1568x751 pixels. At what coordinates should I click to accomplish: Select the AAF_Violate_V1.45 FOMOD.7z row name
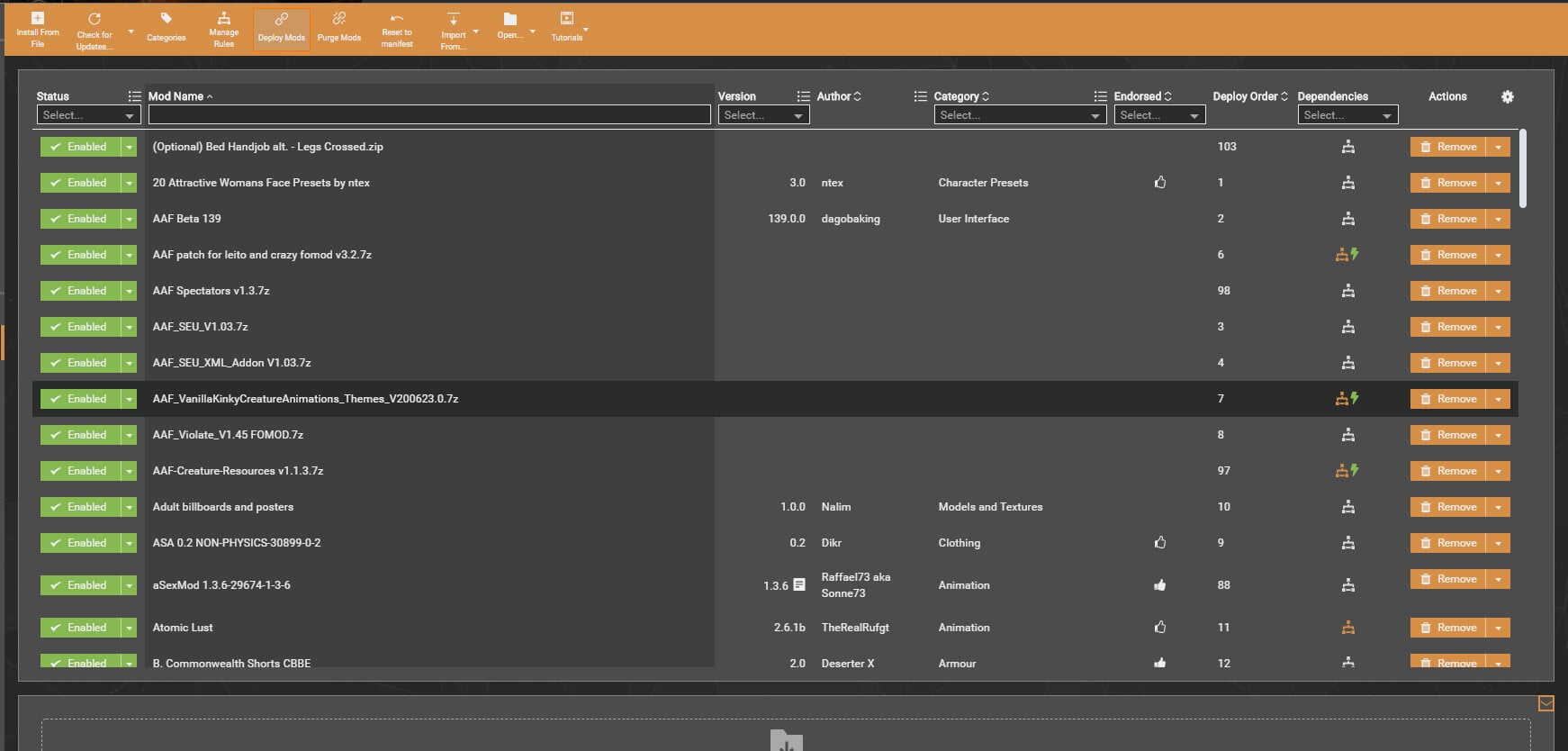coord(228,435)
